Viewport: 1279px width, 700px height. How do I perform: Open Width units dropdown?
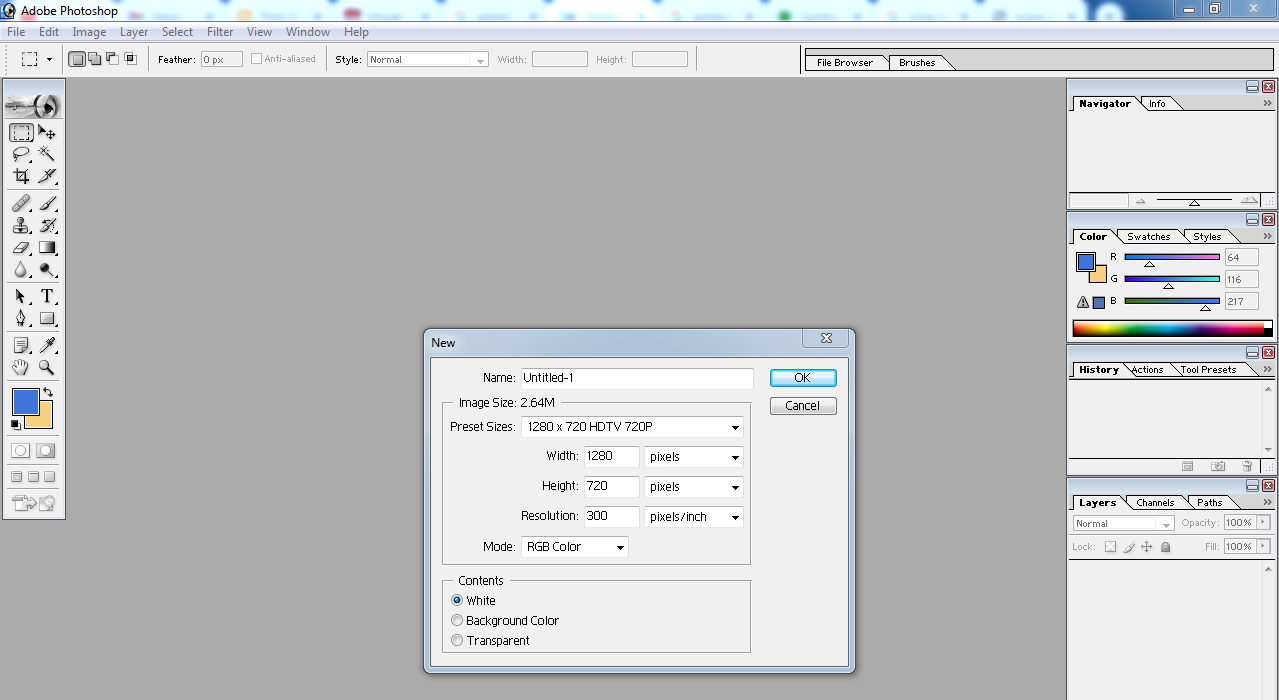[x=694, y=457]
